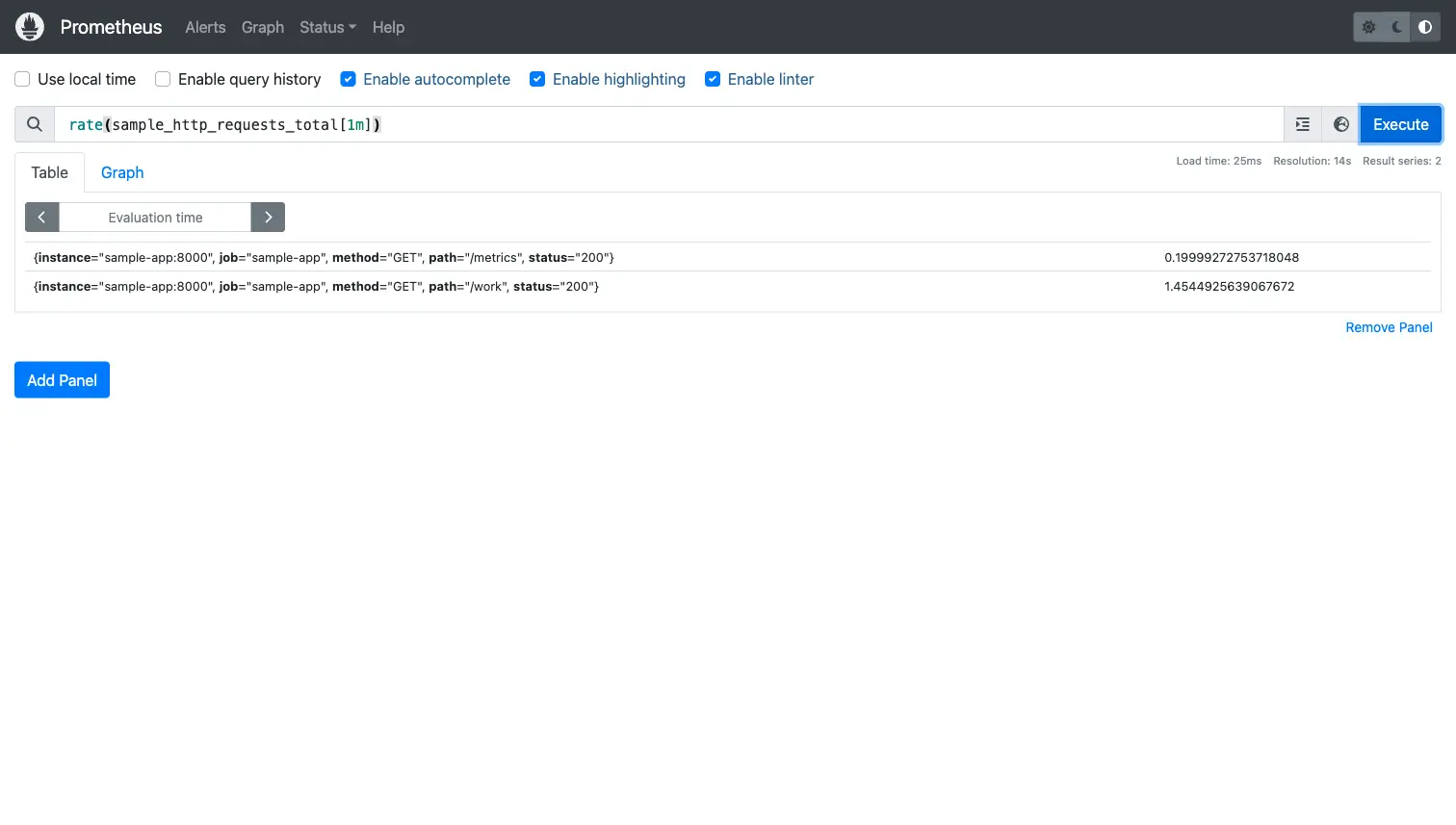Viewport: 1456px width, 825px height.
Task: Switch to the Graph panel tab
Action: (x=122, y=172)
